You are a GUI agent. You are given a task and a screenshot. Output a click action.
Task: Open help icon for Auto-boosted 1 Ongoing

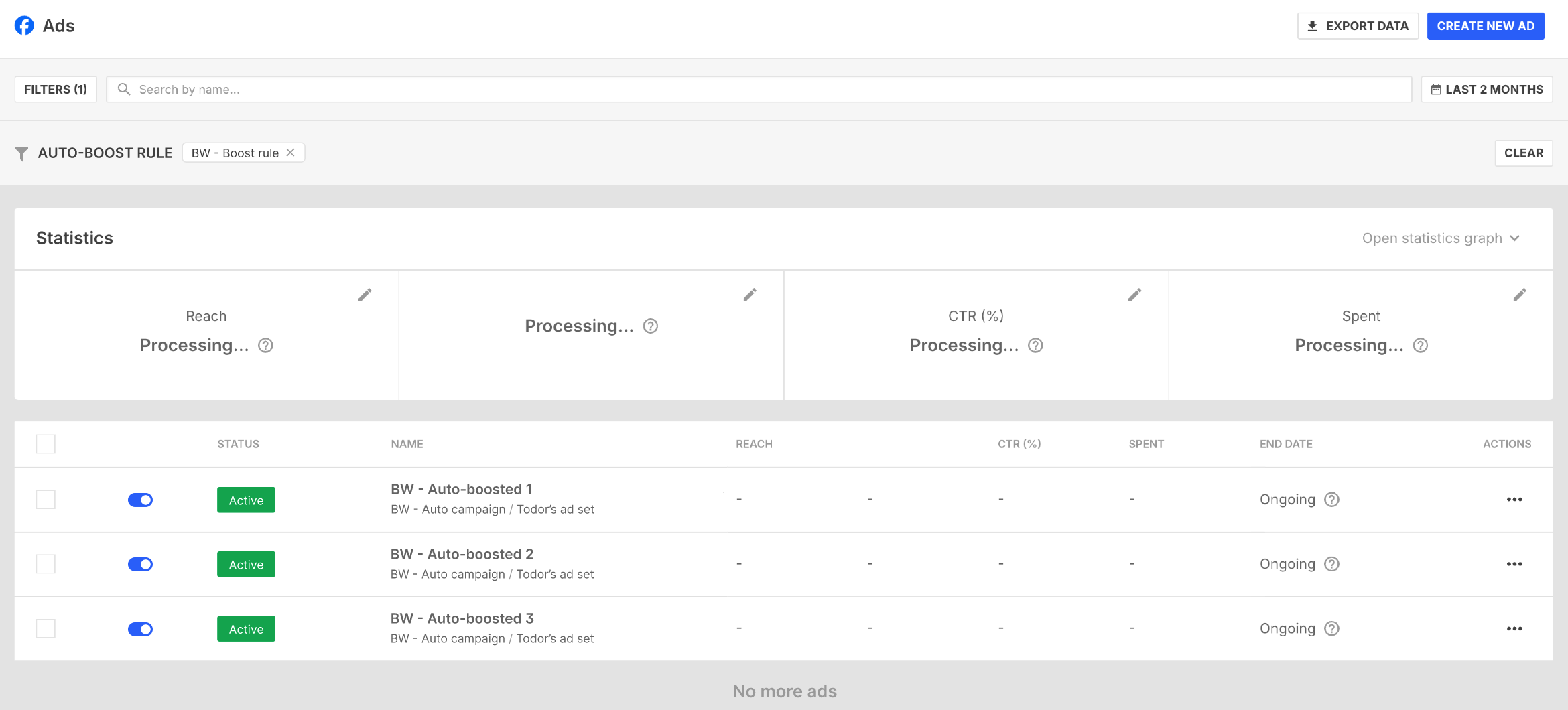tap(1331, 500)
